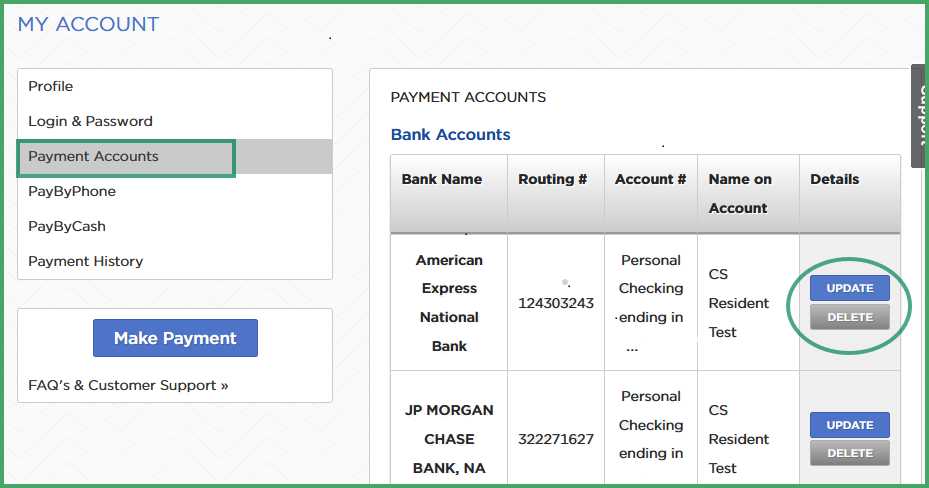
Task: Click the Make Payment button
Action: 175,338
